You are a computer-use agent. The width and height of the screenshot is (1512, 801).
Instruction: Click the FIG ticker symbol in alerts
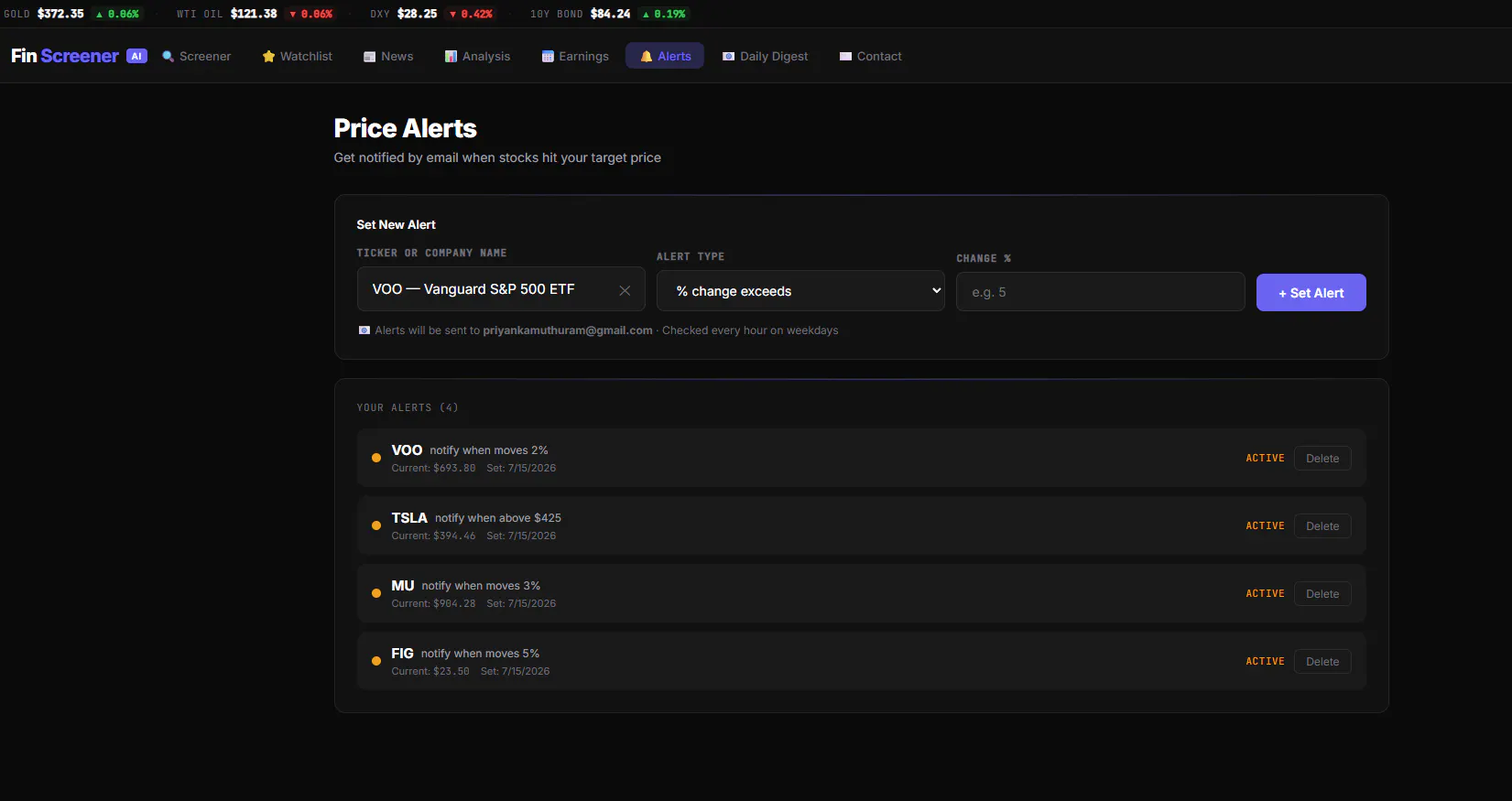[402, 654]
